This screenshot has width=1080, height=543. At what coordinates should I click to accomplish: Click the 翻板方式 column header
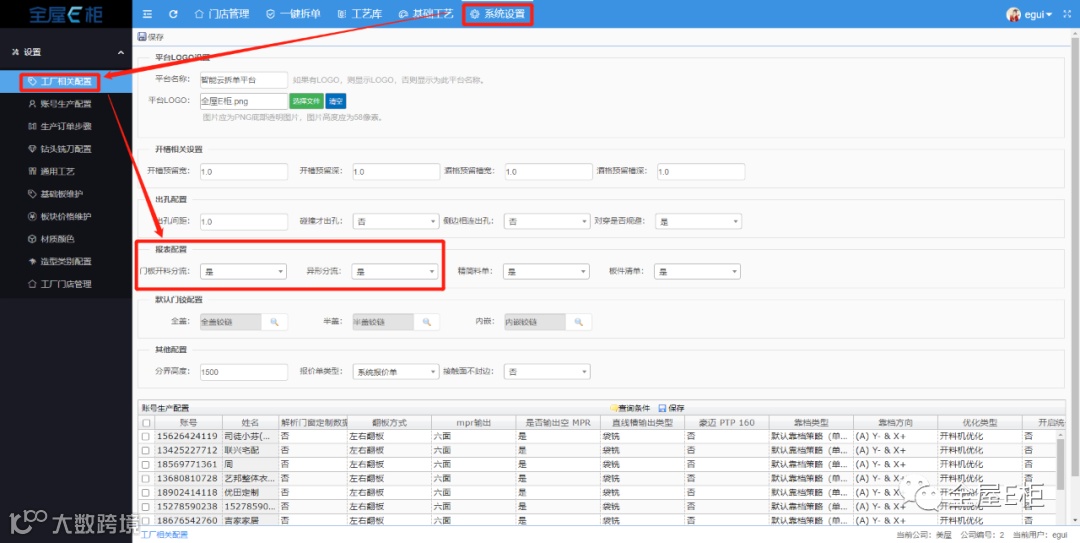[388, 422]
